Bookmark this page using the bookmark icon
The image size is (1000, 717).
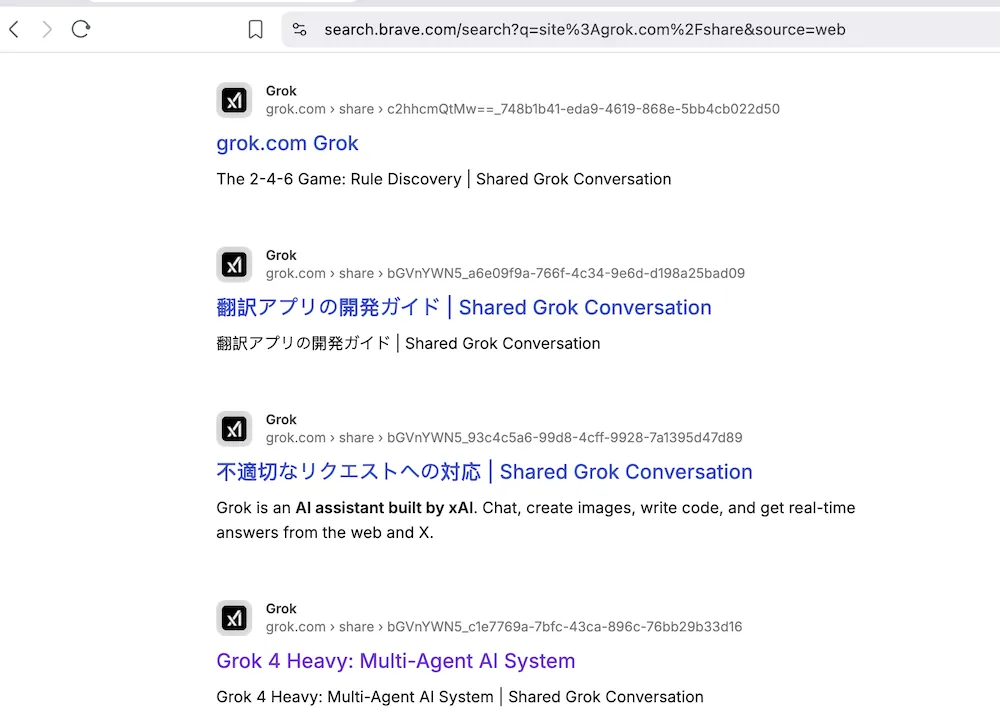point(255,29)
